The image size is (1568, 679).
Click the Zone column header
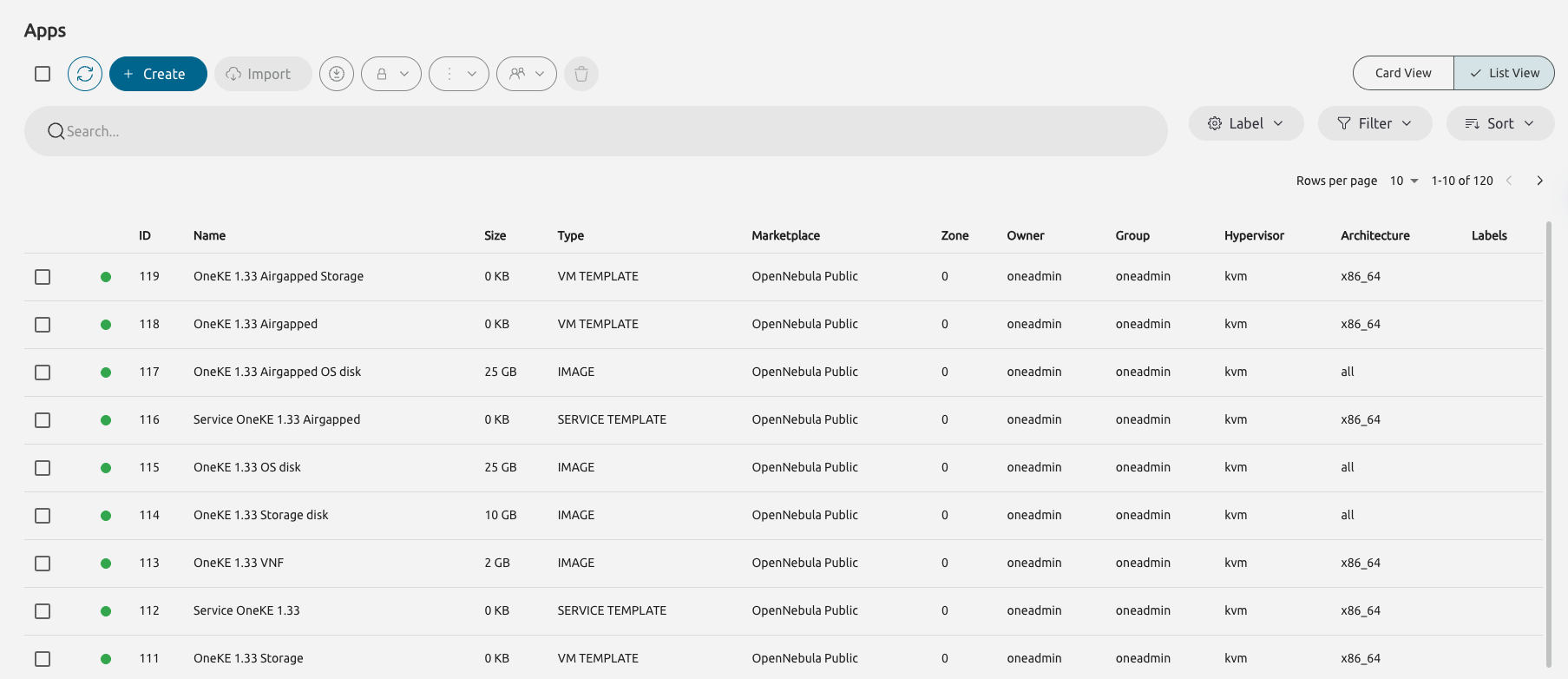(x=955, y=235)
